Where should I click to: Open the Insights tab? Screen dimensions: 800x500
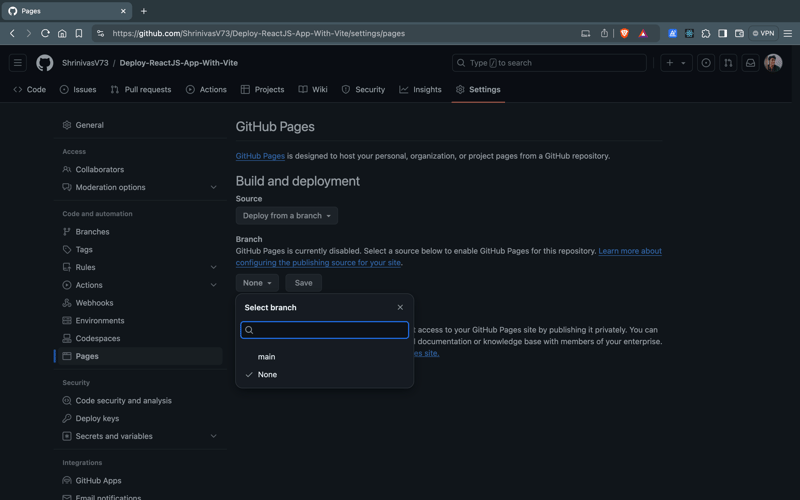[420, 89]
